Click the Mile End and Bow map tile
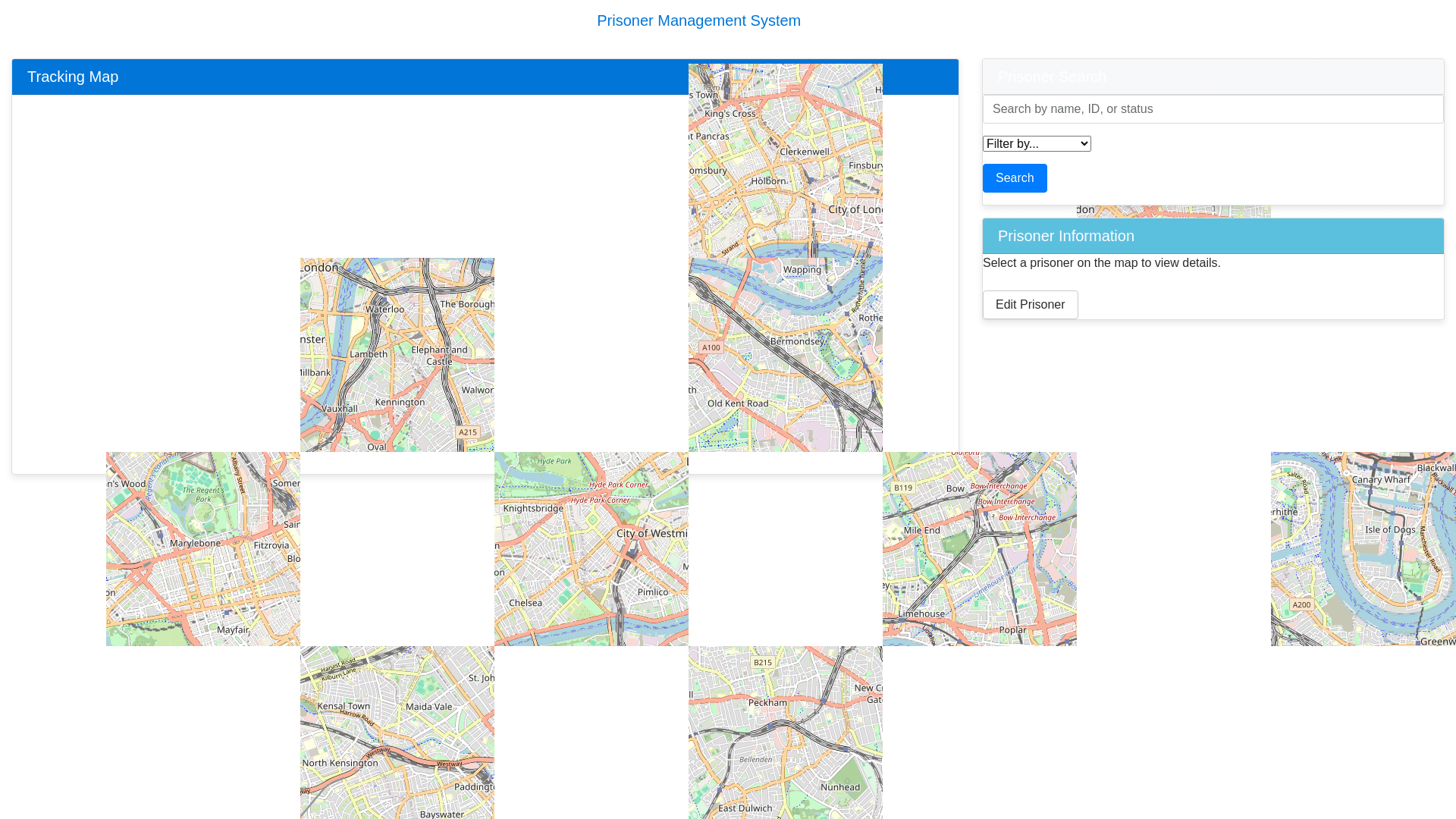Screen dimensions: 1456x819 point(979,549)
